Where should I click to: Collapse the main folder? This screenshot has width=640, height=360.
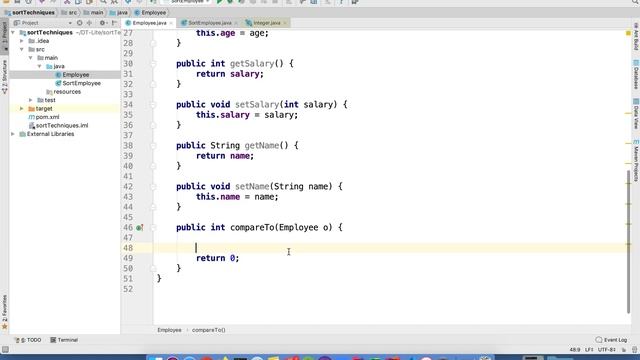(31, 58)
